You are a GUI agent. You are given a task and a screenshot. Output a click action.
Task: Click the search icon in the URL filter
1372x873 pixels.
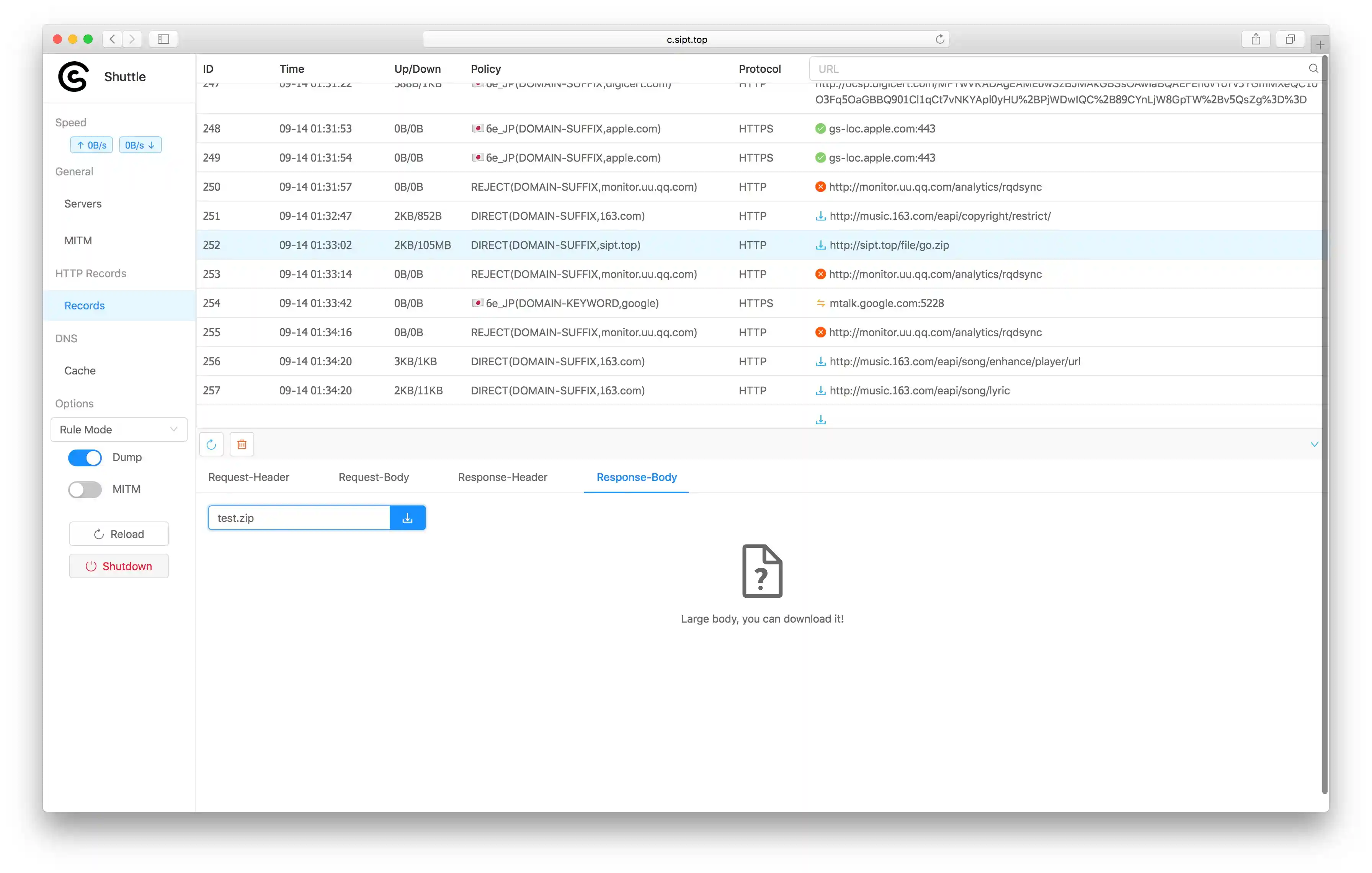[x=1313, y=69]
